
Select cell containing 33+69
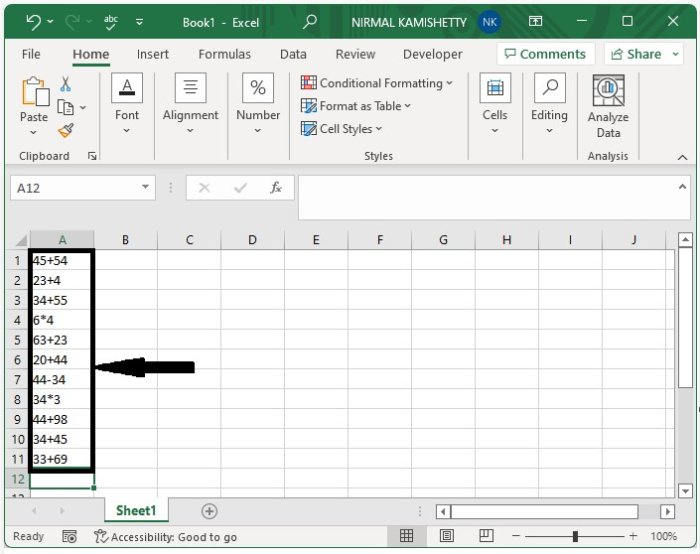tap(62, 459)
